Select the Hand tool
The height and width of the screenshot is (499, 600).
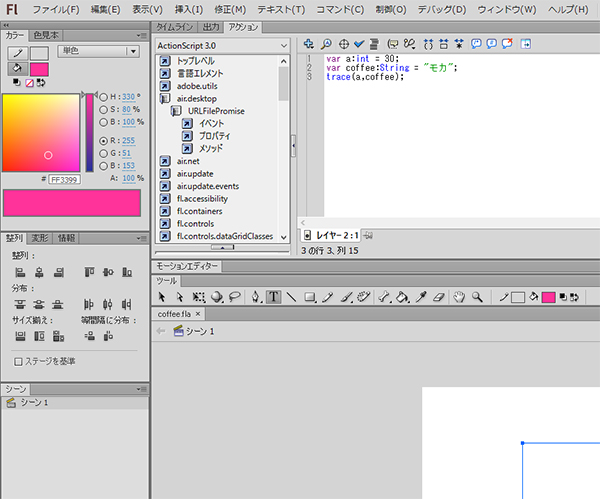[x=458, y=297]
